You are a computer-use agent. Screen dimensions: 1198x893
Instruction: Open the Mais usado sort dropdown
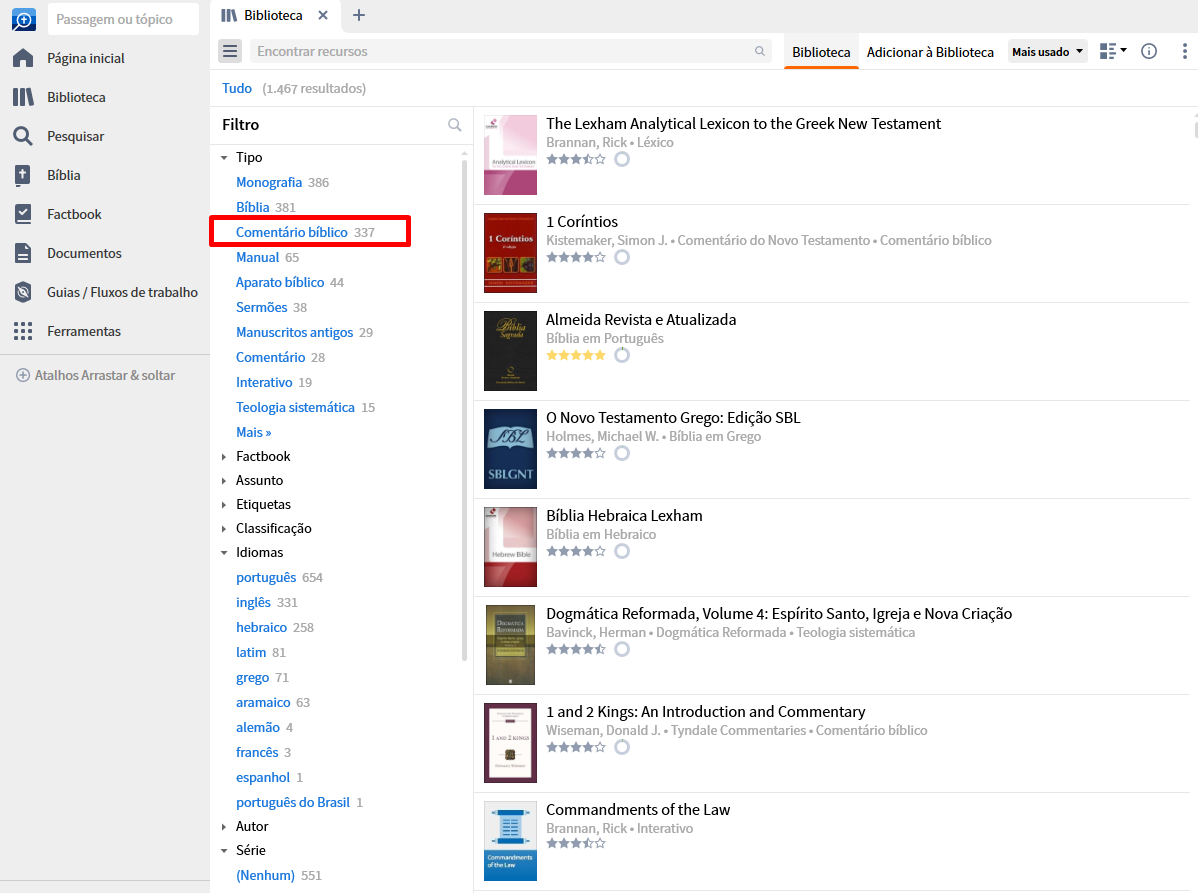click(x=1047, y=51)
